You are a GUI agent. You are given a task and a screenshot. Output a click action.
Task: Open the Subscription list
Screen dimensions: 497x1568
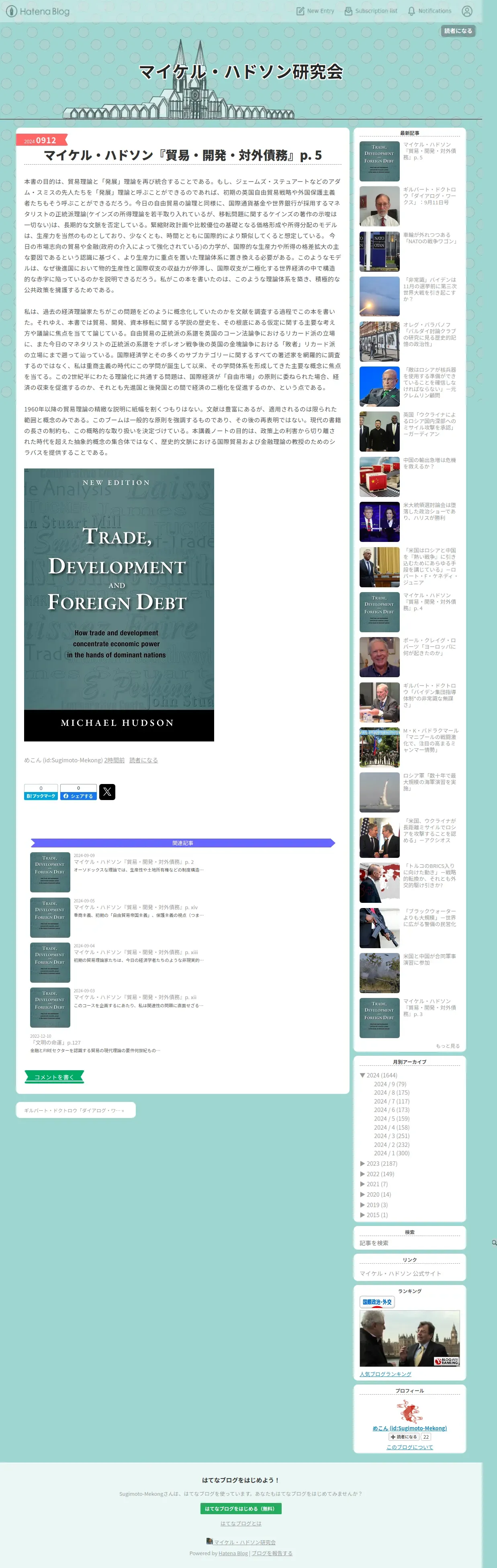coord(371,11)
